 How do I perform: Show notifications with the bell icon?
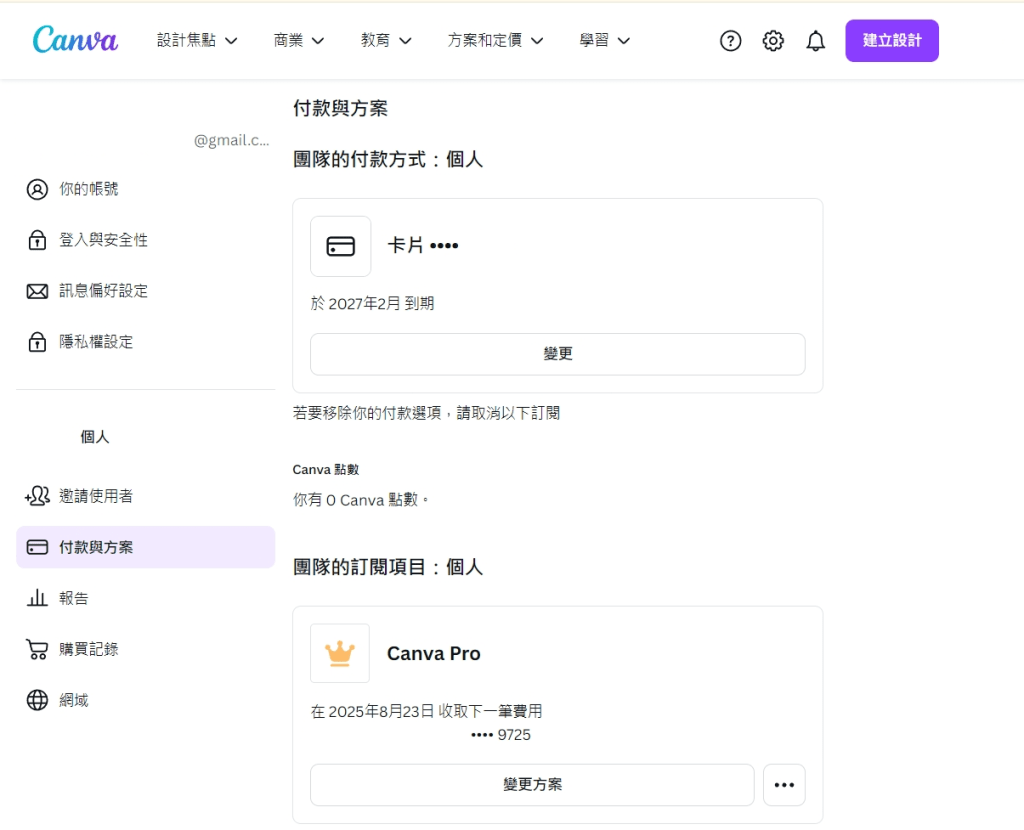click(x=816, y=41)
